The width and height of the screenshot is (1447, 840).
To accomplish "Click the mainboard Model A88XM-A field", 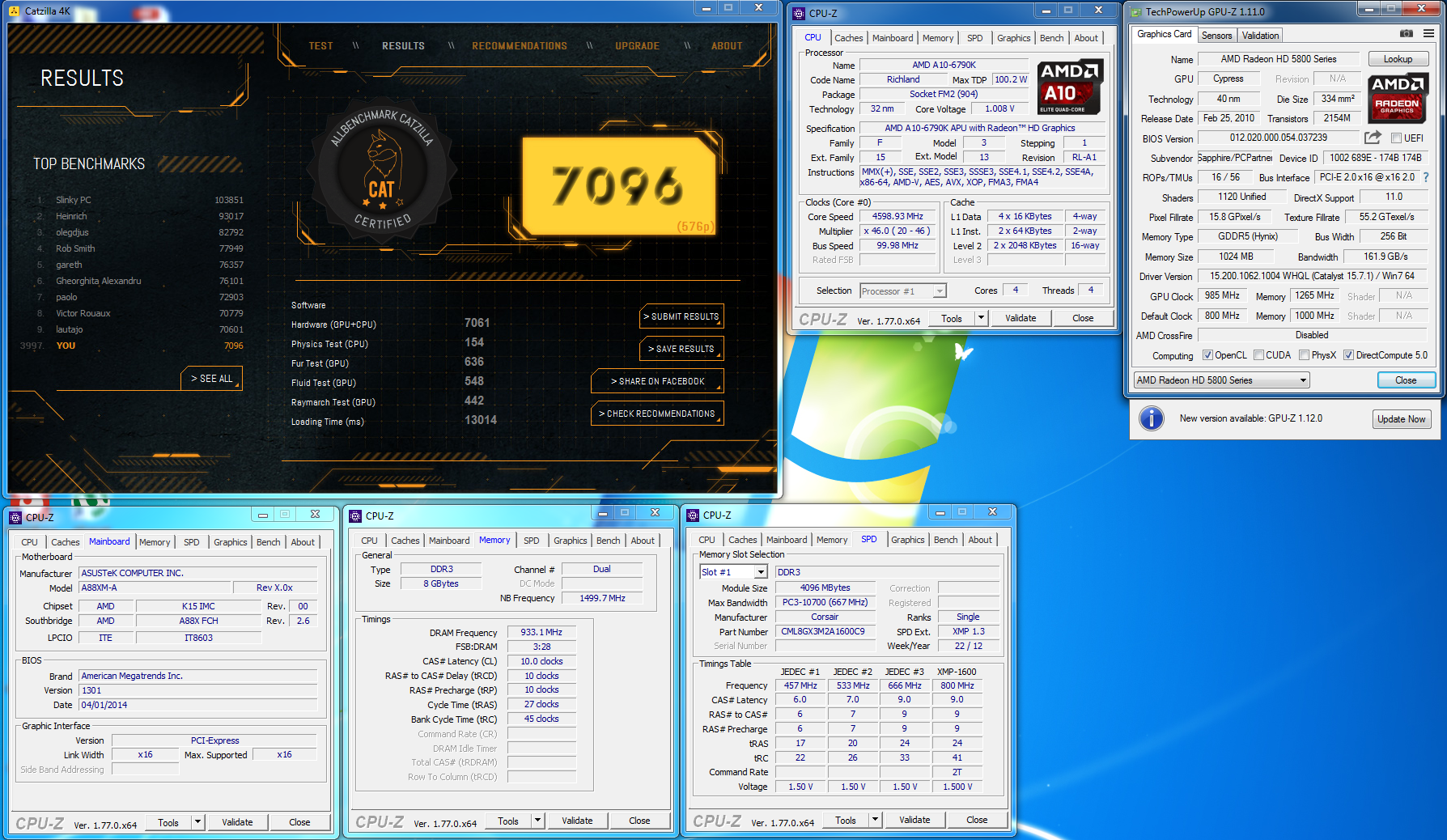I will click(x=154, y=588).
